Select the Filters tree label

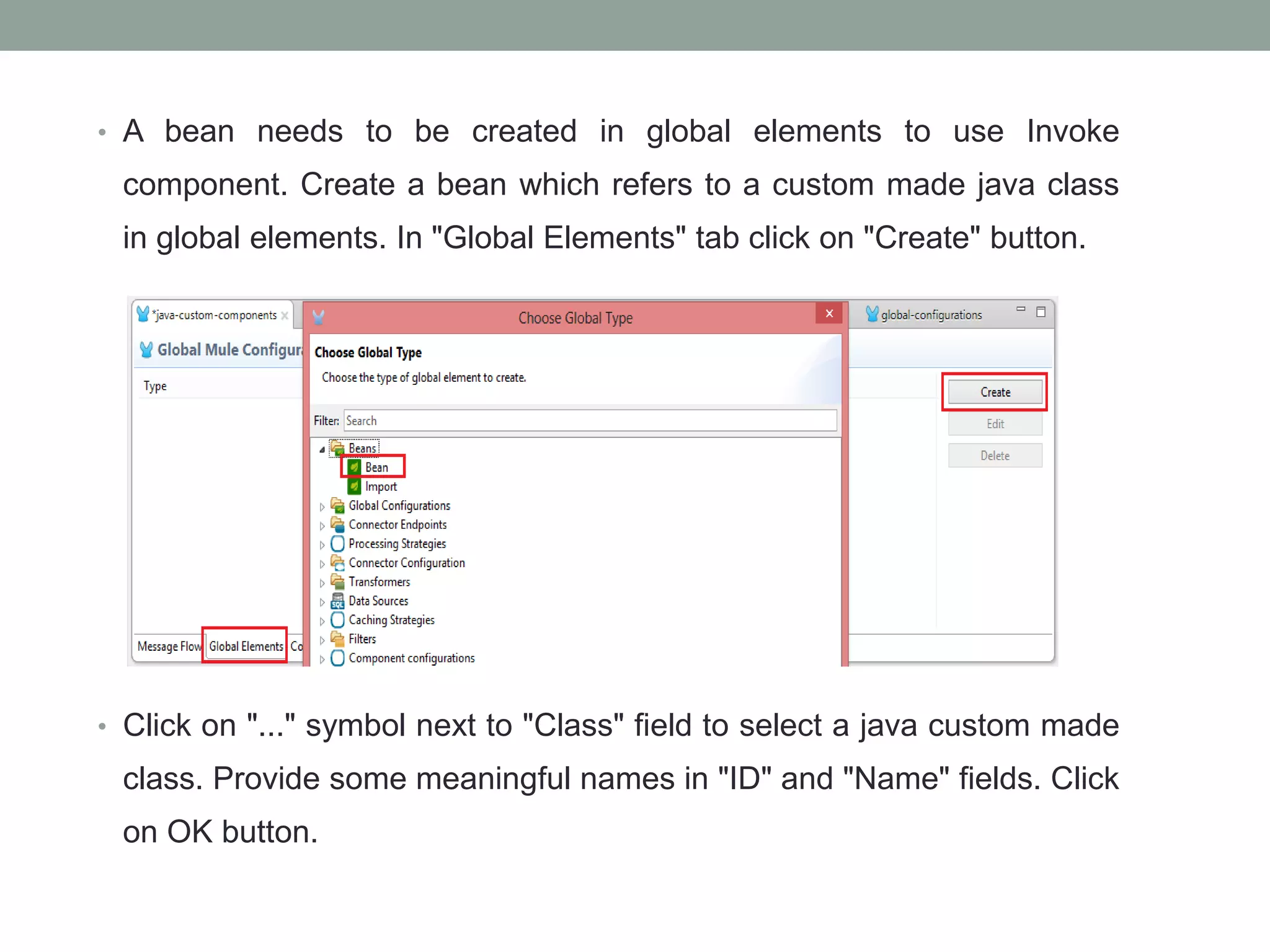pyautogui.click(x=362, y=639)
